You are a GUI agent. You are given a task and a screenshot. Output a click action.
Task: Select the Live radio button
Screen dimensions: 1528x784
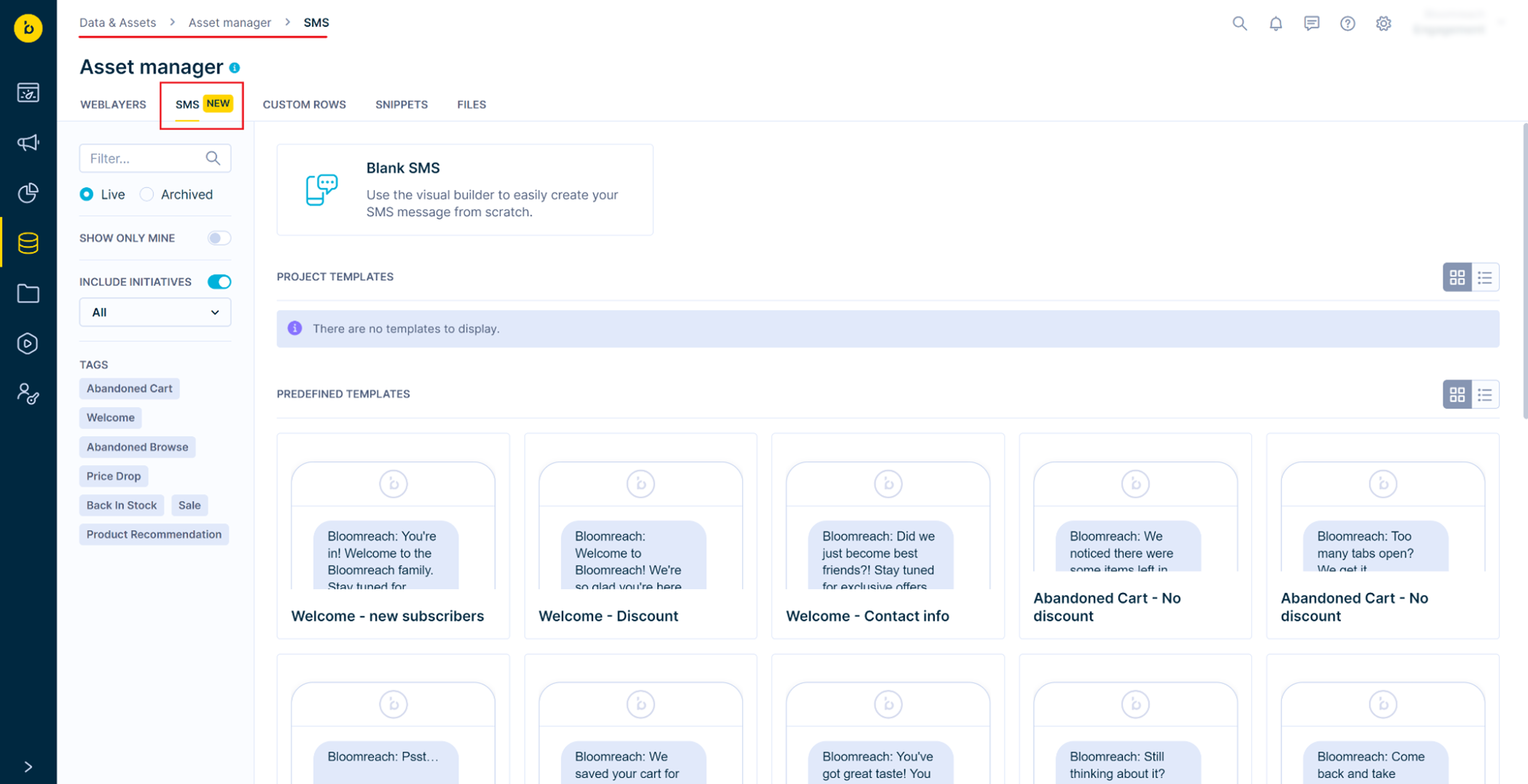87,194
